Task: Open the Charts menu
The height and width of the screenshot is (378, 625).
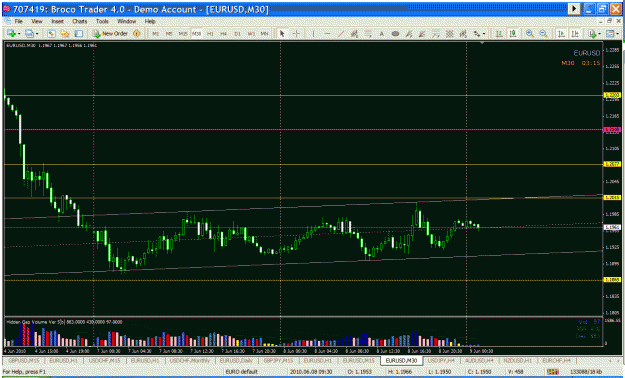Action: pos(79,21)
